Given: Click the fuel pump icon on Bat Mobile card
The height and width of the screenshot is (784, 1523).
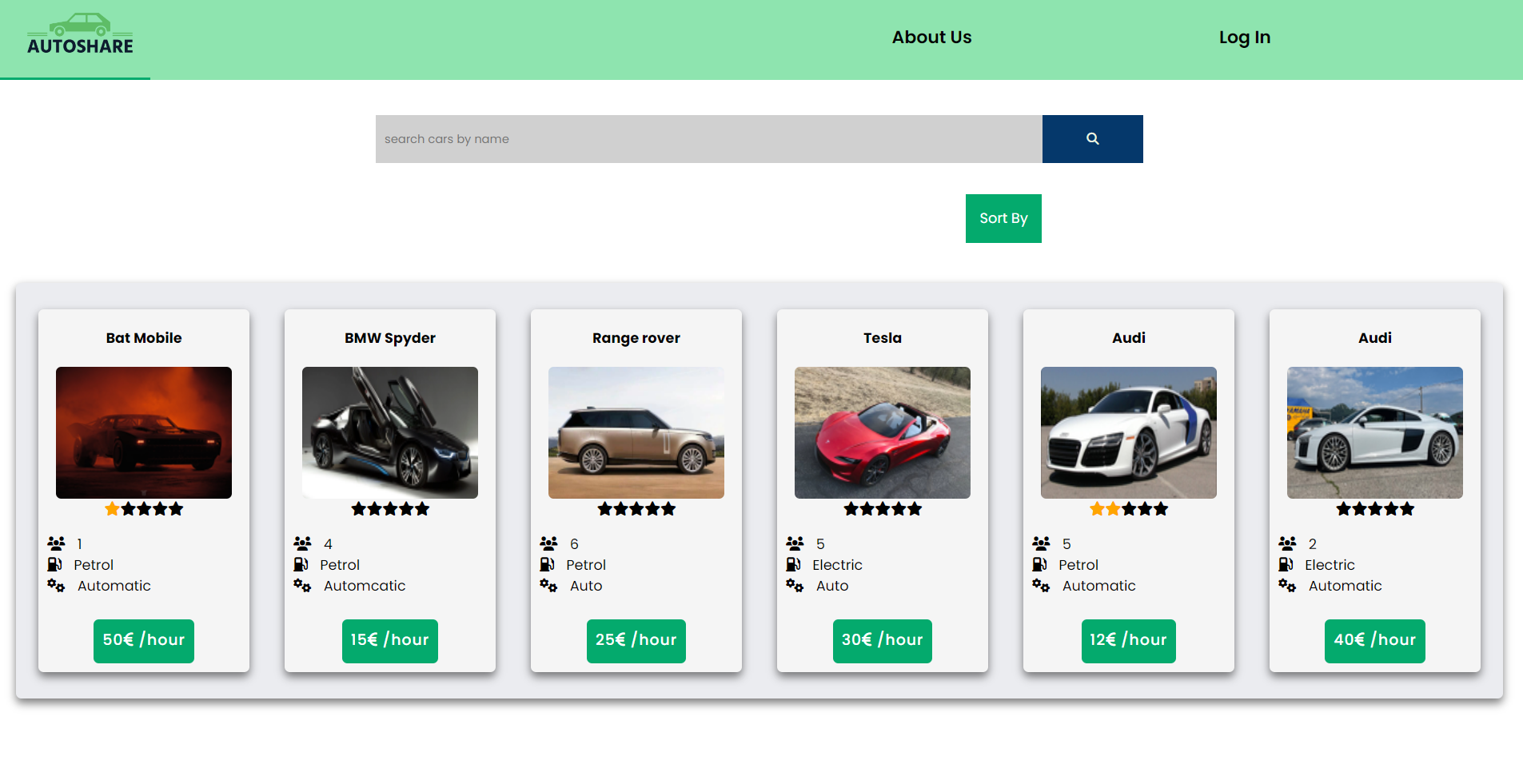Looking at the screenshot, I should (54, 564).
